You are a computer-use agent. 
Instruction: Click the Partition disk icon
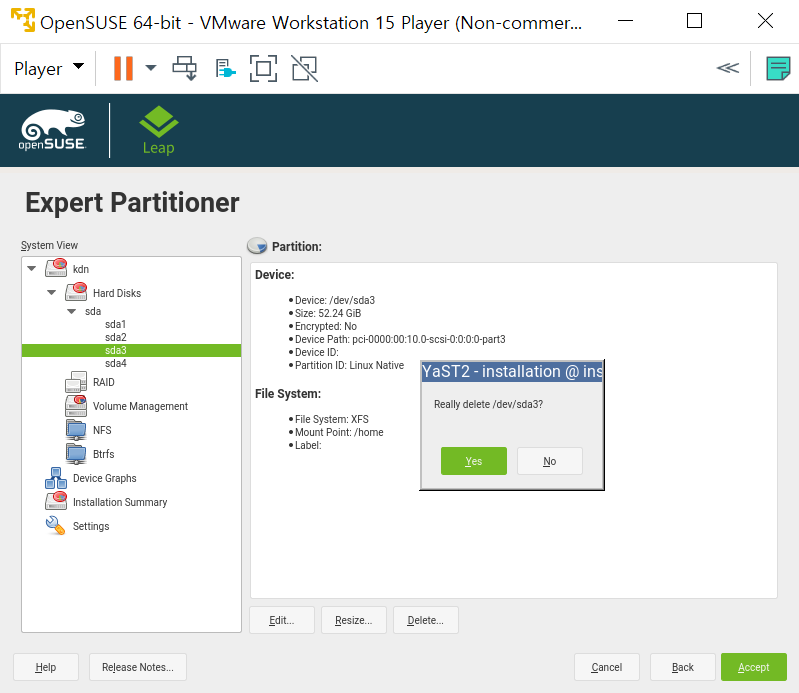pyautogui.click(x=257, y=246)
